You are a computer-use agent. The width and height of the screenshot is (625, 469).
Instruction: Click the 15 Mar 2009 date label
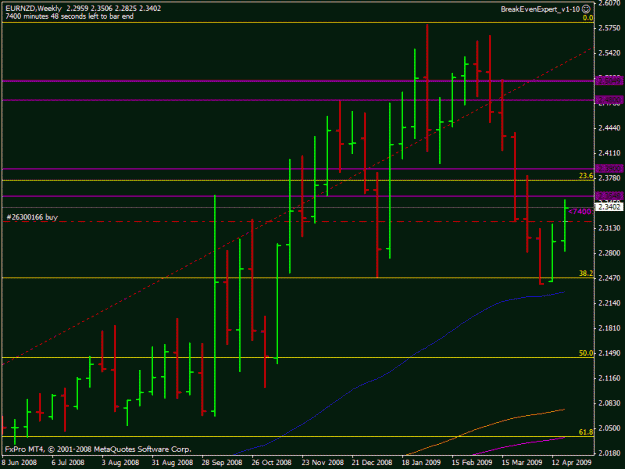tap(522, 463)
